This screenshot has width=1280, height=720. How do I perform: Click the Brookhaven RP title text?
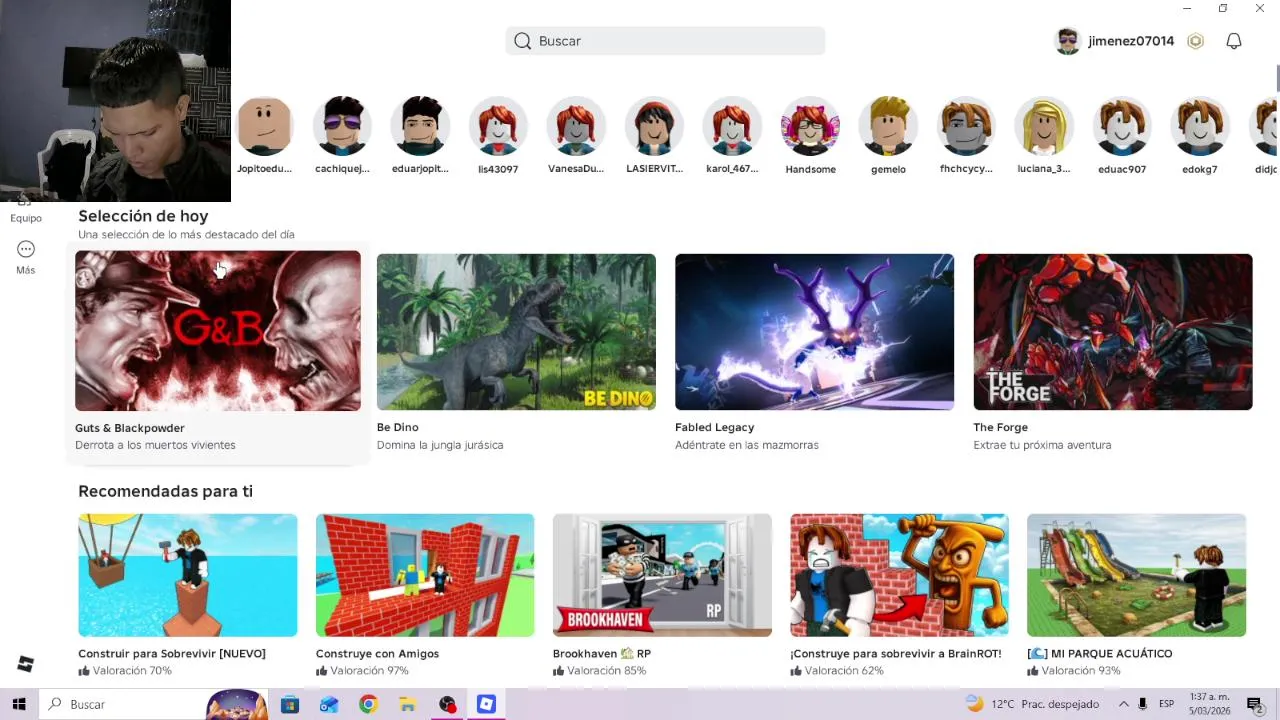point(602,654)
